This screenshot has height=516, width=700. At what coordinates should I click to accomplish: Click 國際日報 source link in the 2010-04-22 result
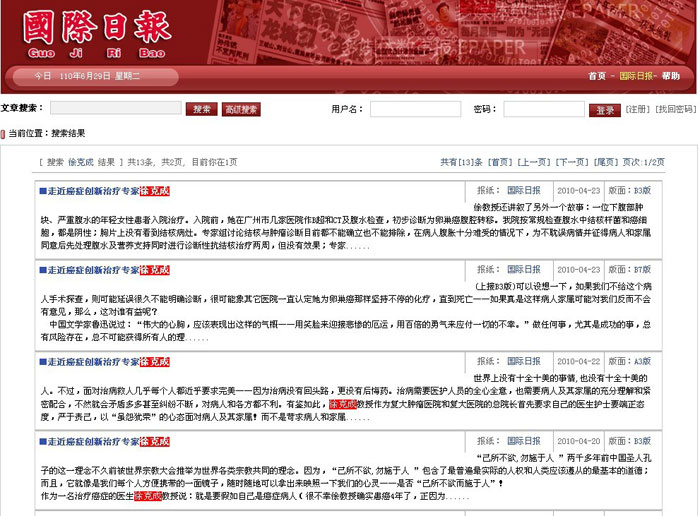523,361
